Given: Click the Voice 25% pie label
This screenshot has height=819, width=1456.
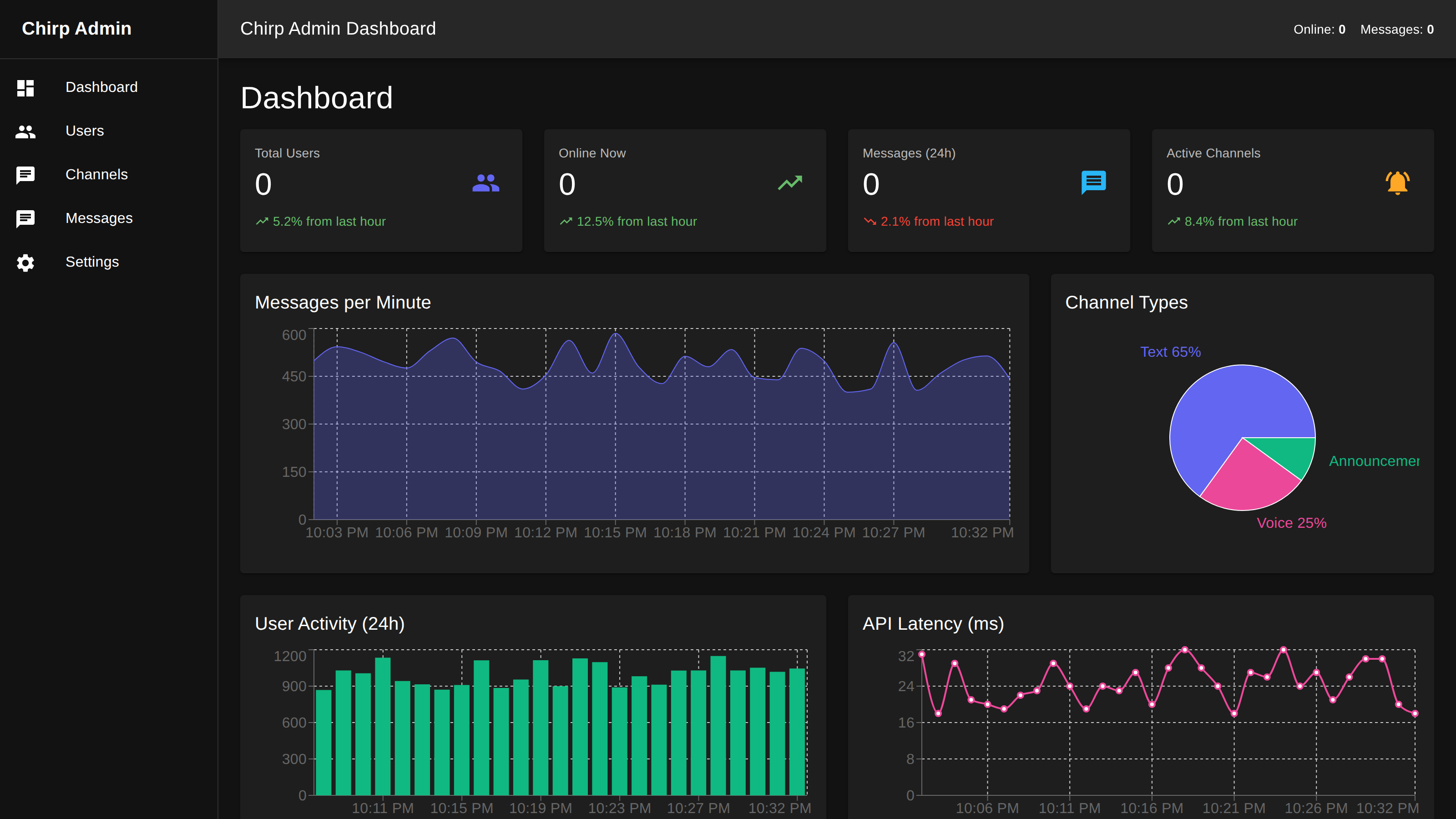Looking at the screenshot, I should (1292, 523).
